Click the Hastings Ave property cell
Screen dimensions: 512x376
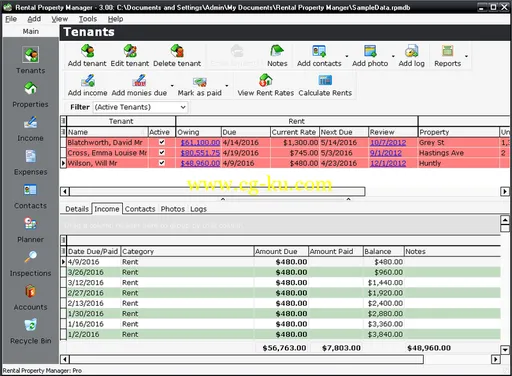[458, 153]
